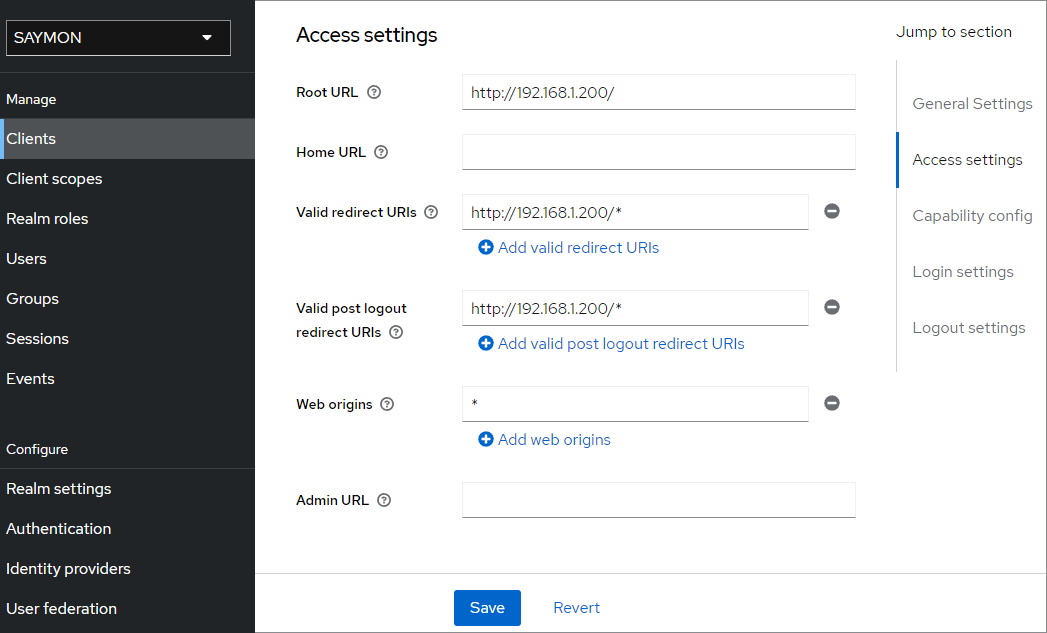Remove the web origins entry
The height and width of the screenshot is (633, 1047).
point(832,403)
